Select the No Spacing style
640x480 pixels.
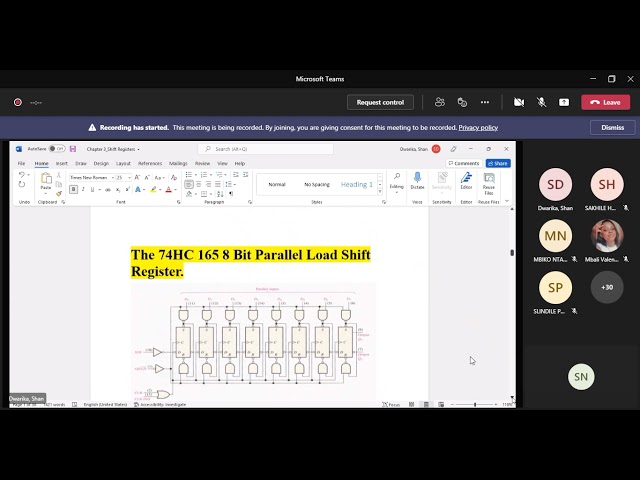tap(317, 184)
